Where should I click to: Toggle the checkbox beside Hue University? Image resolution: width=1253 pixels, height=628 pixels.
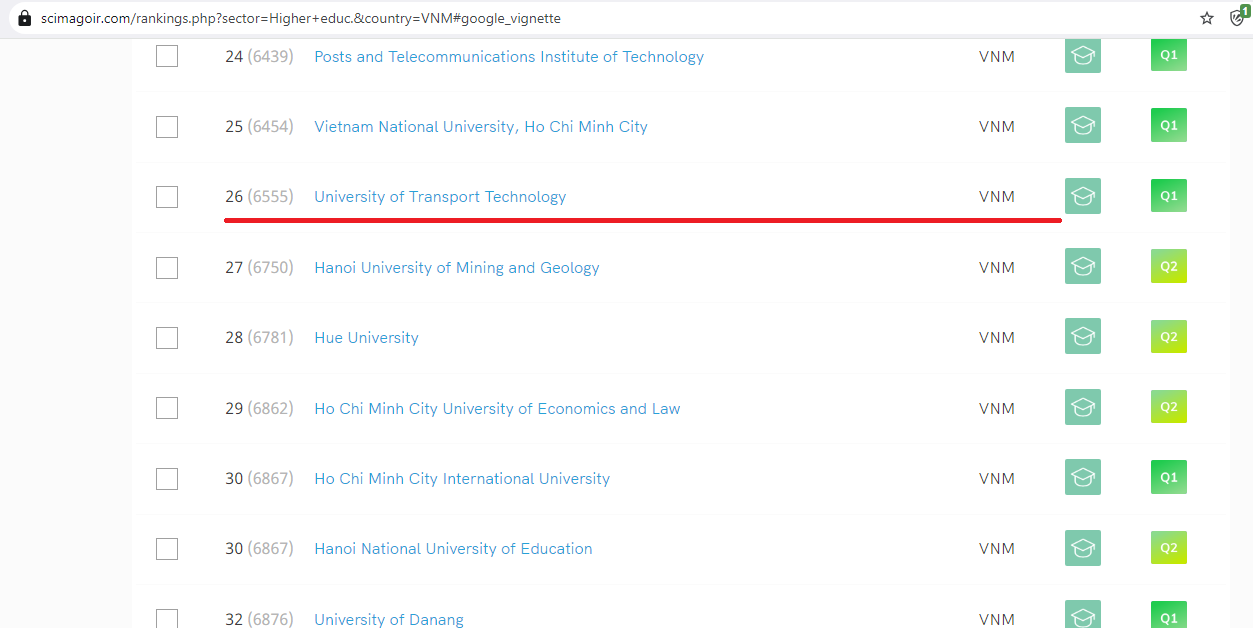pyautogui.click(x=167, y=338)
